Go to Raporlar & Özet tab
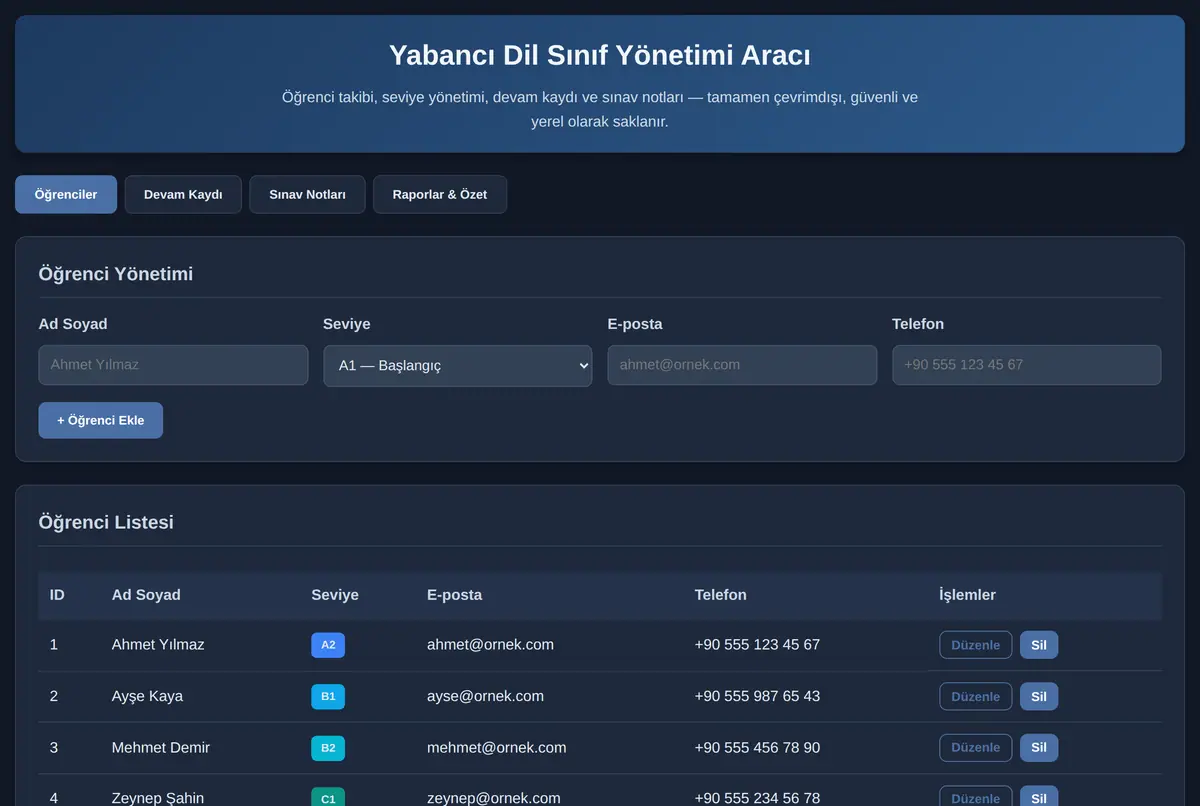Image resolution: width=1200 pixels, height=806 pixels. tap(440, 194)
